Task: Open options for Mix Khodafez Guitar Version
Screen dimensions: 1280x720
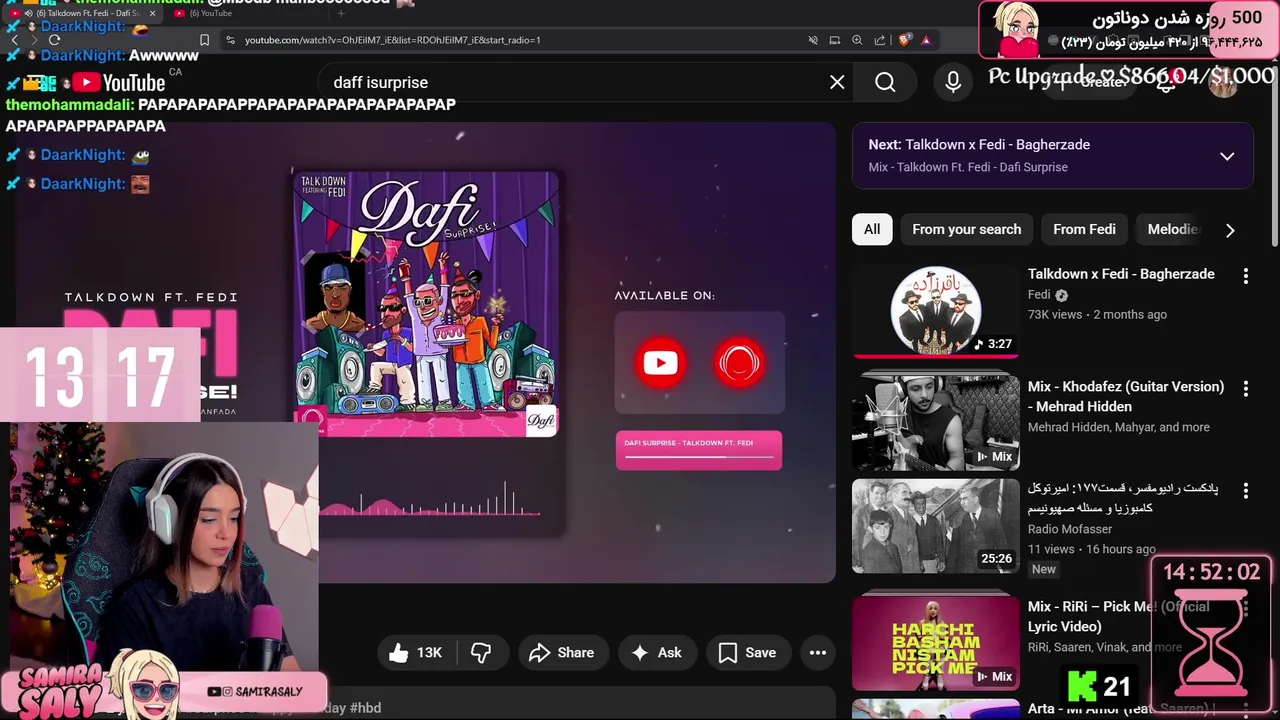Action: pos(1246,388)
